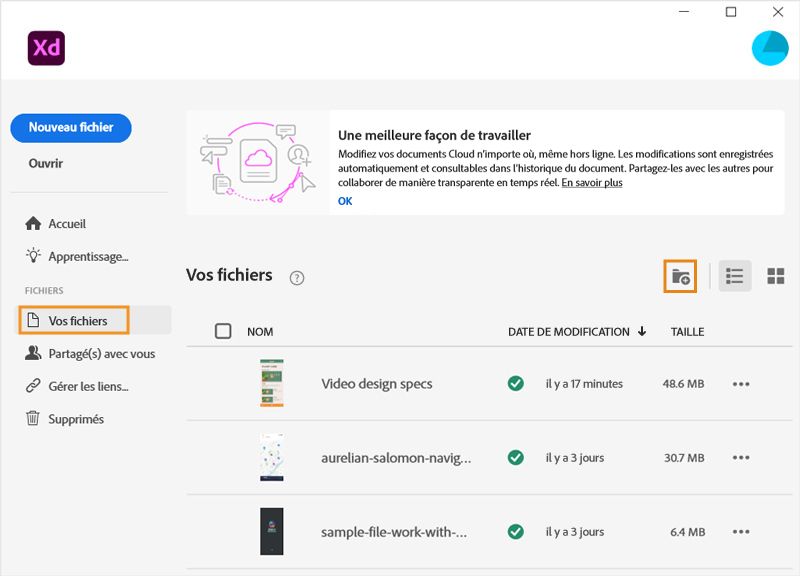Click the Nouveau fichier button
Viewport: 800px width, 576px height.
71,128
